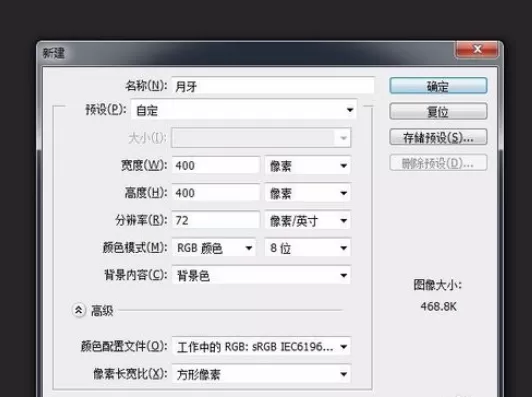Open the 宽度 unit dropdown 像素
The height and width of the screenshot is (397, 532).
(x=307, y=166)
